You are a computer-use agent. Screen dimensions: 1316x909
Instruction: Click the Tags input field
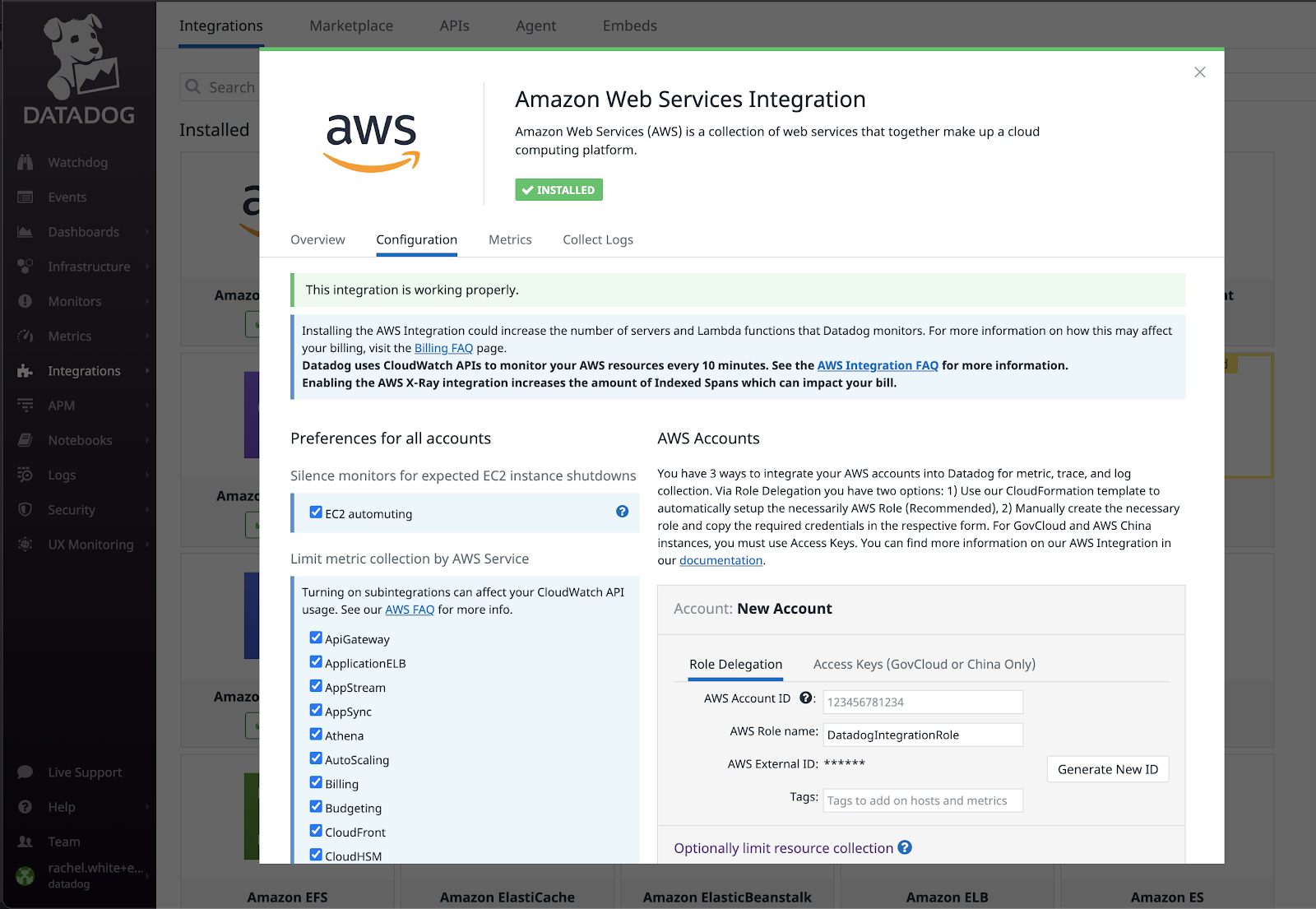(x=923, y=800)
